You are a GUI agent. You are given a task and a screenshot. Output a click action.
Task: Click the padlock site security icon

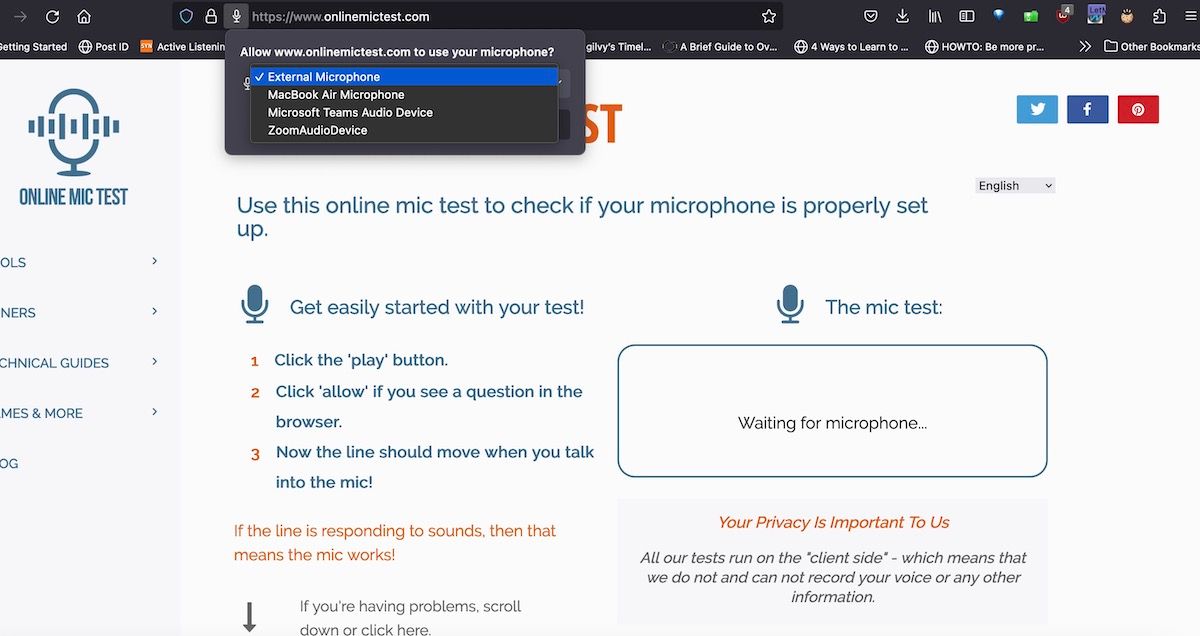click(x=211, y=16)
